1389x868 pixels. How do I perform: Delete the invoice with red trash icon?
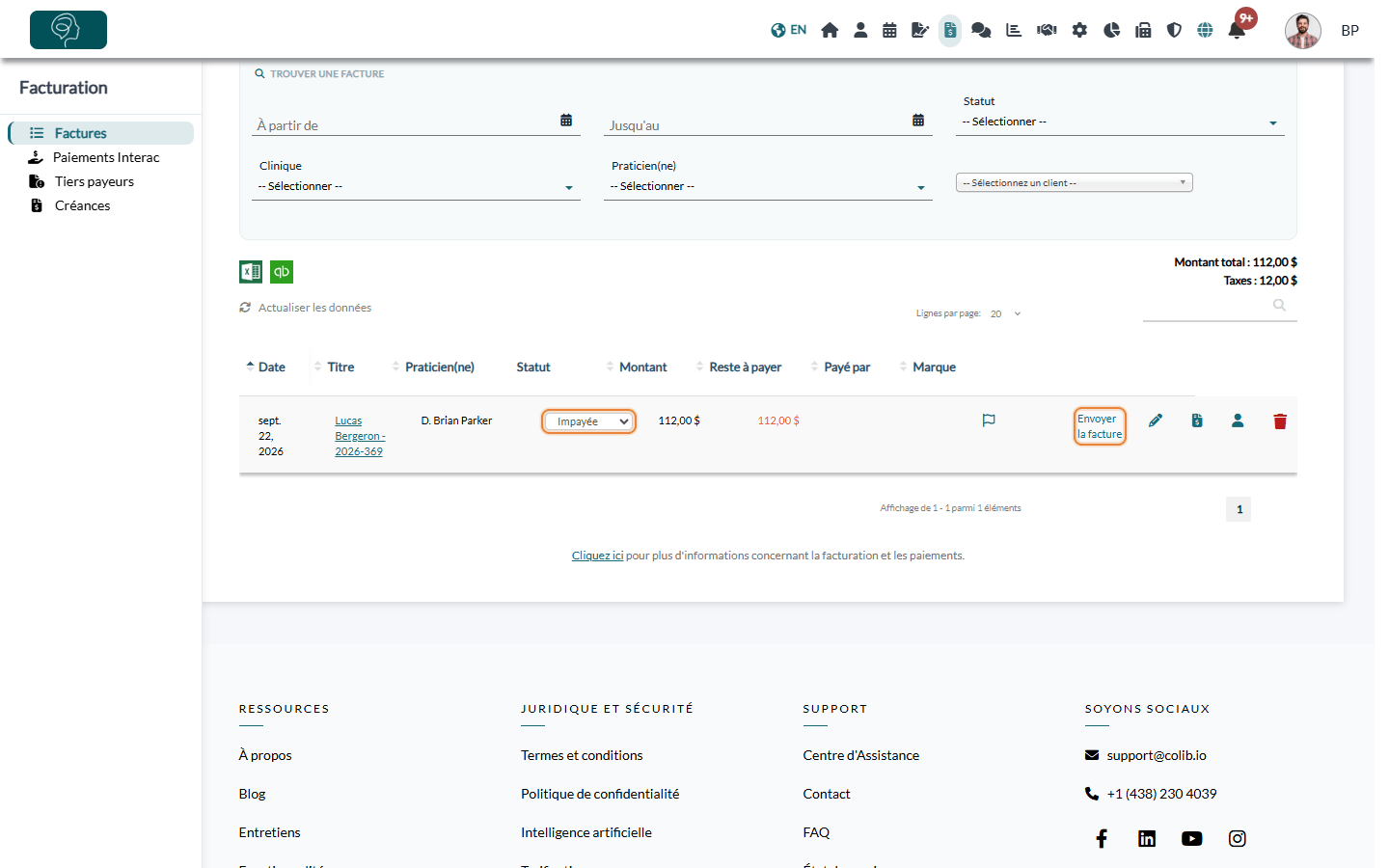point(1280,421)
